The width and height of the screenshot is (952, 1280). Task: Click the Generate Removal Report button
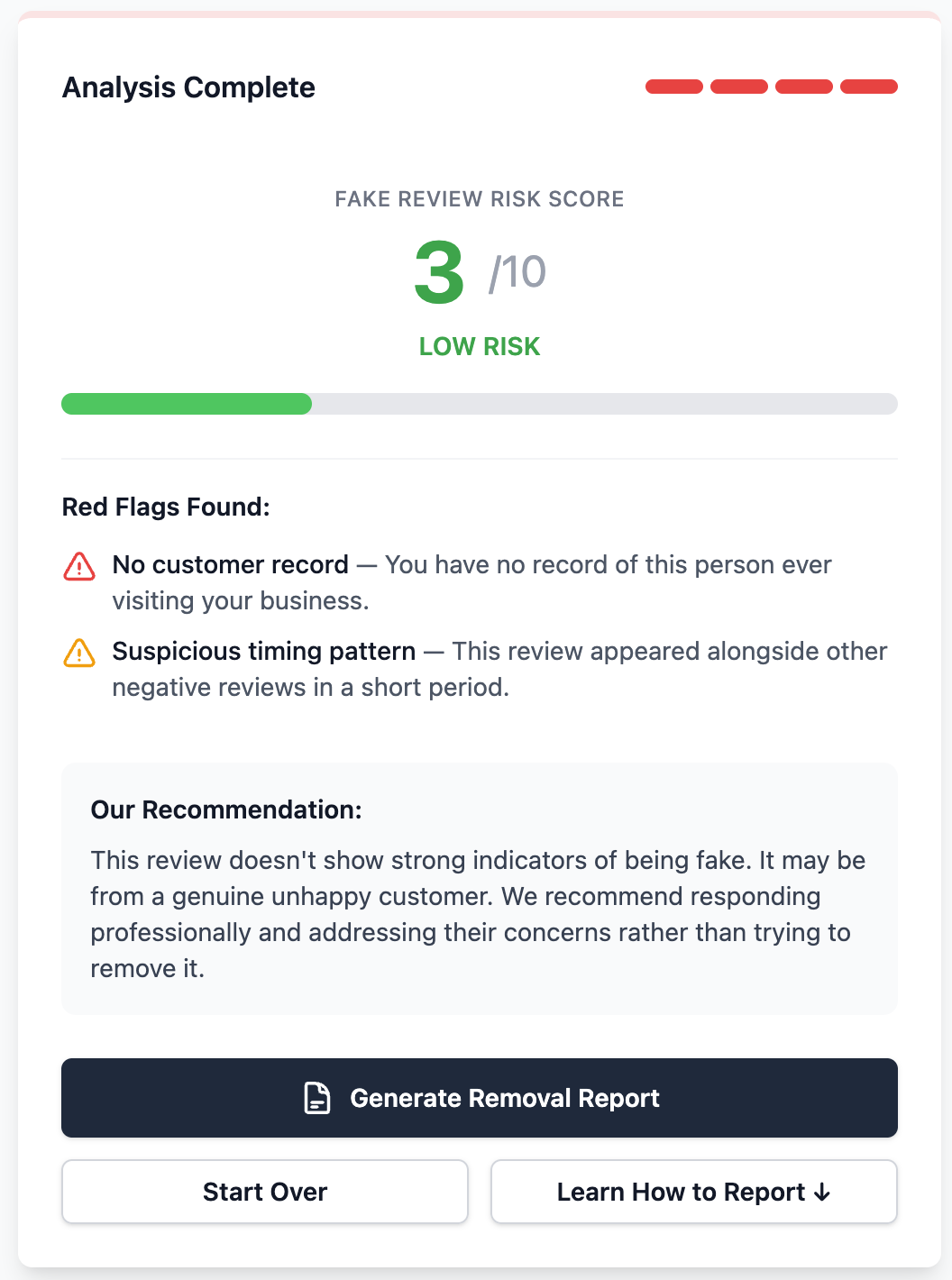coord(480,1098)
